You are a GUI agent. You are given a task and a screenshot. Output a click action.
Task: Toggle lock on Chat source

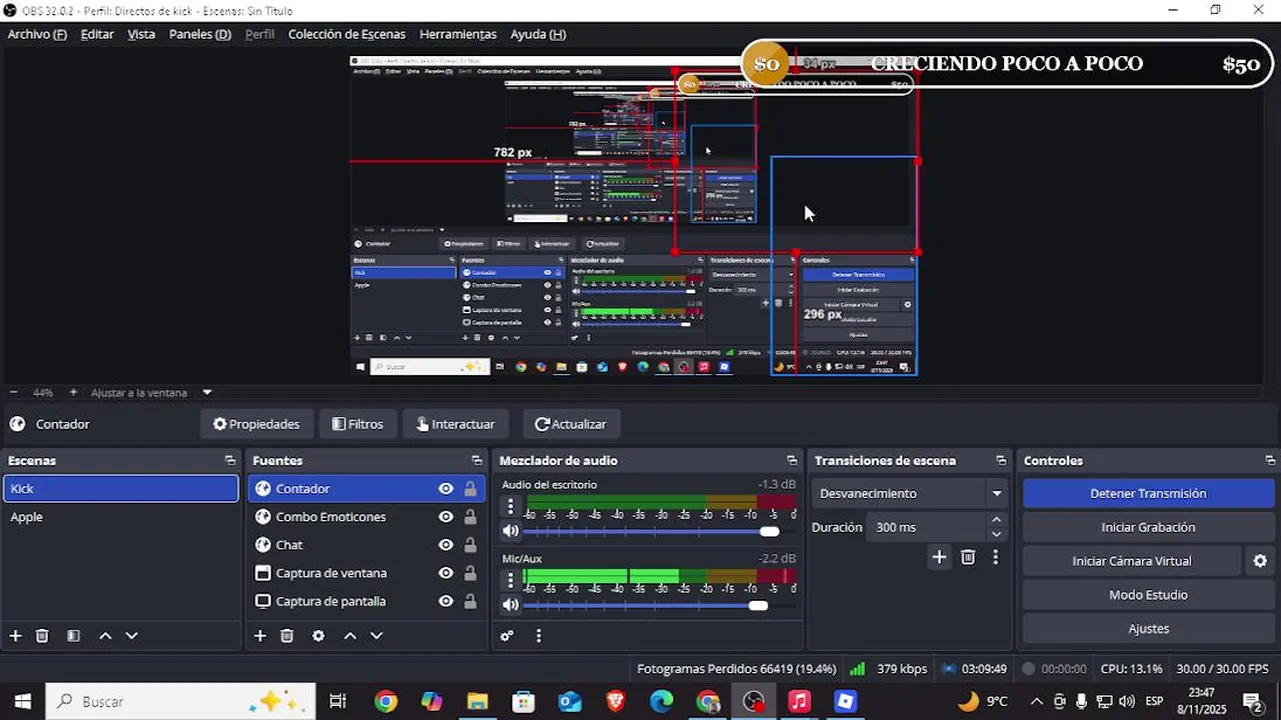coord(470,545)
